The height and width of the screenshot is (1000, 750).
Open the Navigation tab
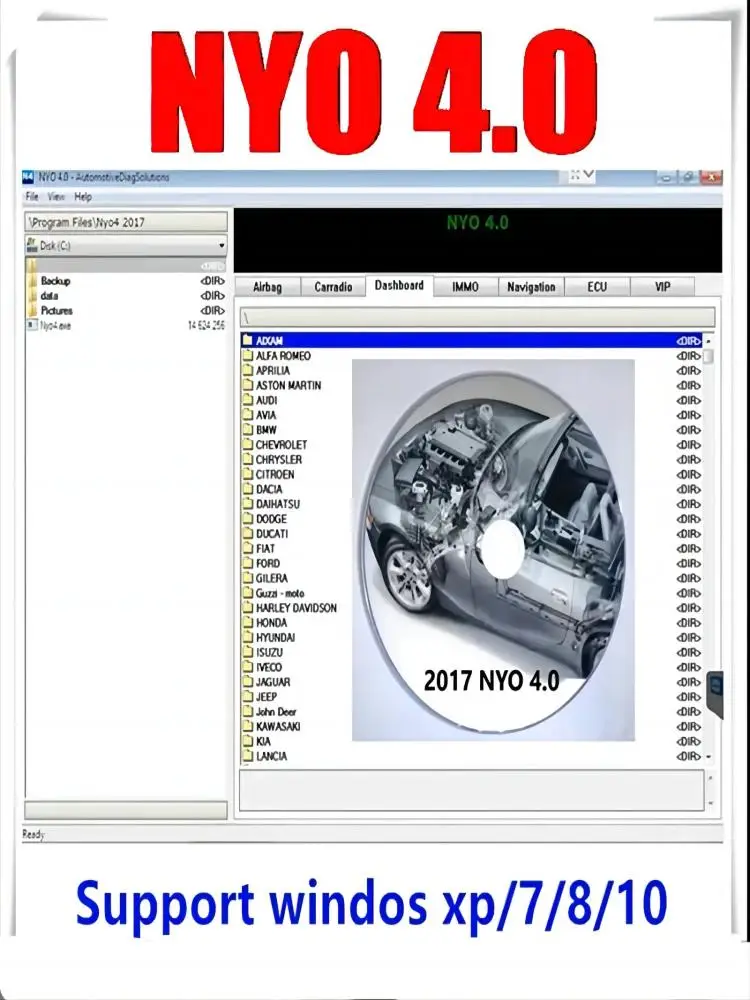click(531, 287)
